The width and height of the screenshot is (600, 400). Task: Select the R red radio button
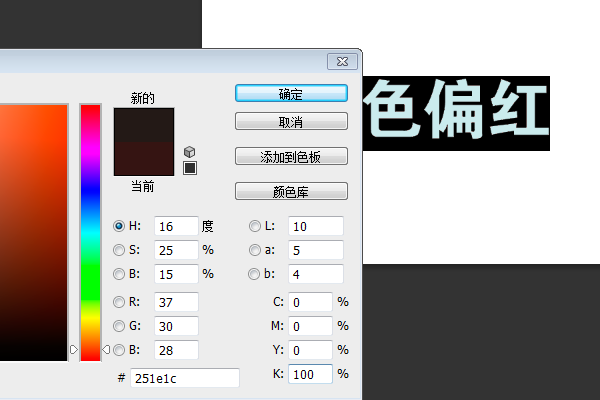119,302
